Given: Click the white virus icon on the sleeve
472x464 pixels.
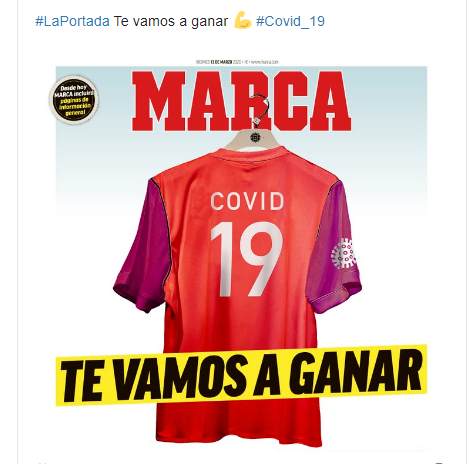Looking at the screenshot, I should [x=343, y=253].
